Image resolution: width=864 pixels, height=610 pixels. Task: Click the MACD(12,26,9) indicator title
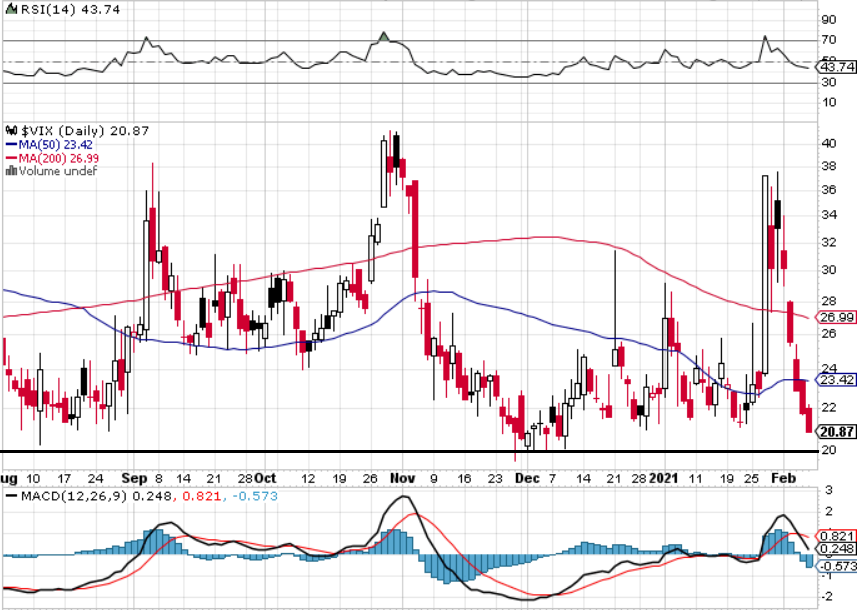74,496
